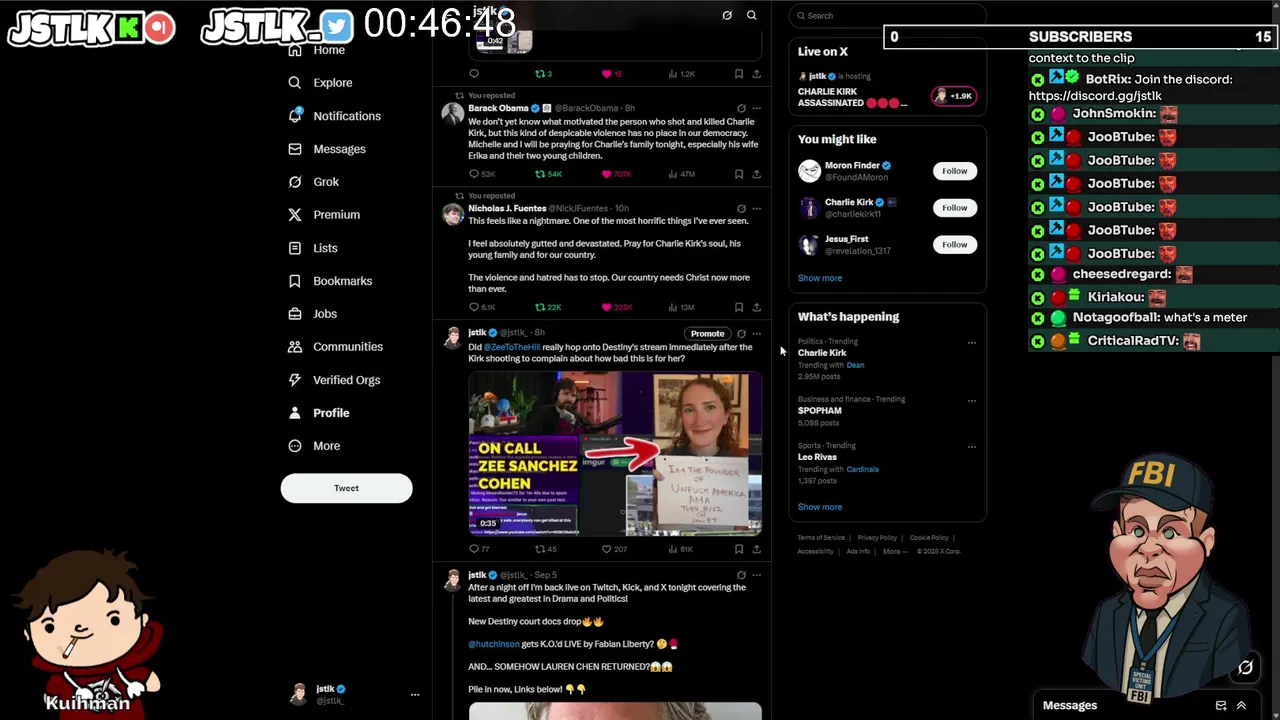
Task: Show more suggested accounts under You might like
Action: tap(820, 278)
